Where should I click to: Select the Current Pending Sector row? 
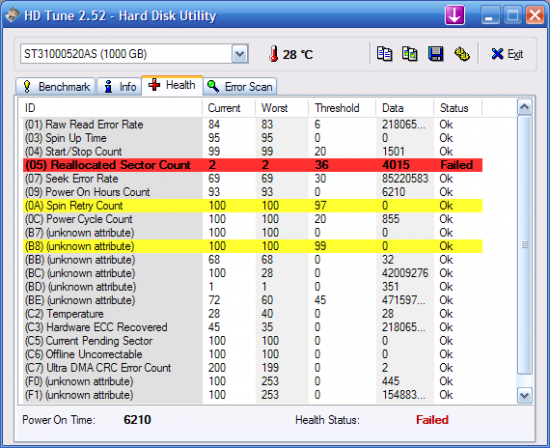pyautogui.click(x=253, y=341)
